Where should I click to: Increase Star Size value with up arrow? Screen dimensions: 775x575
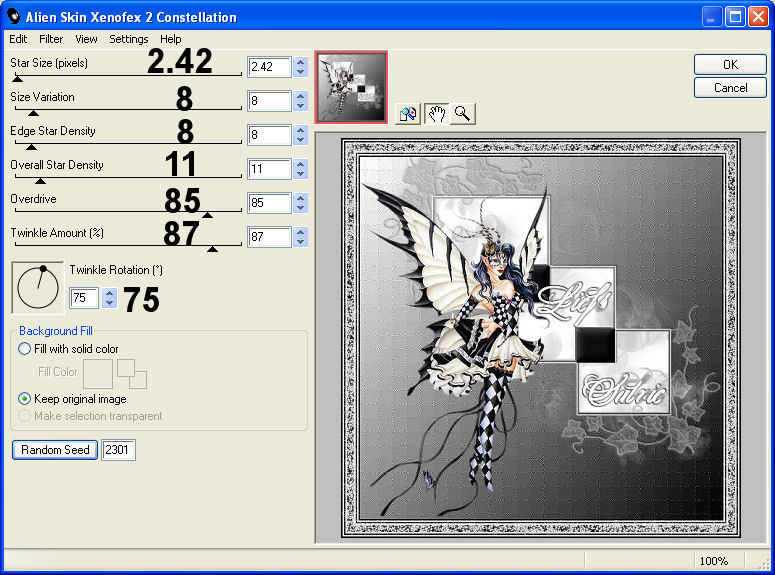click(301, 62)
